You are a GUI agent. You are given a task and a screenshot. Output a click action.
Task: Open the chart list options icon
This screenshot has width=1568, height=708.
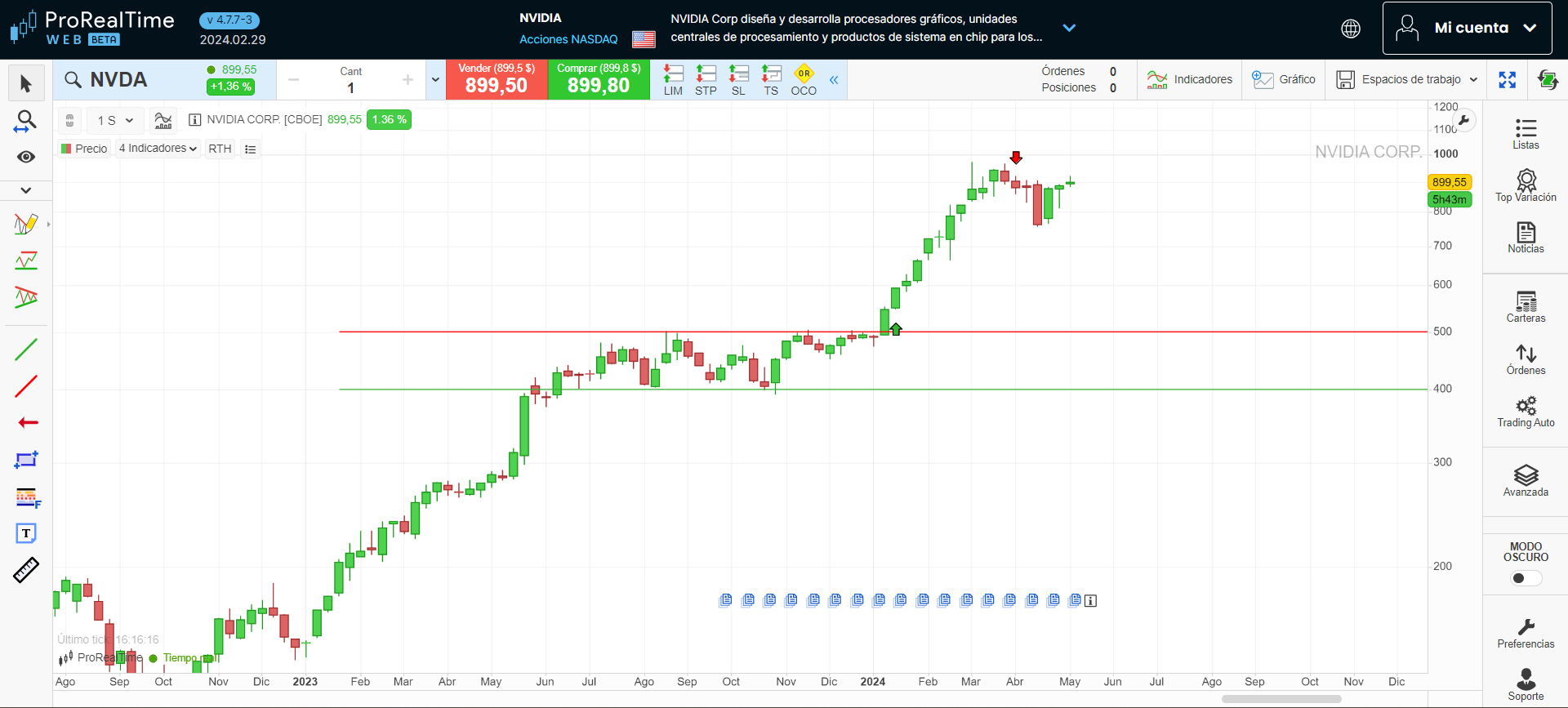point(251,149)
